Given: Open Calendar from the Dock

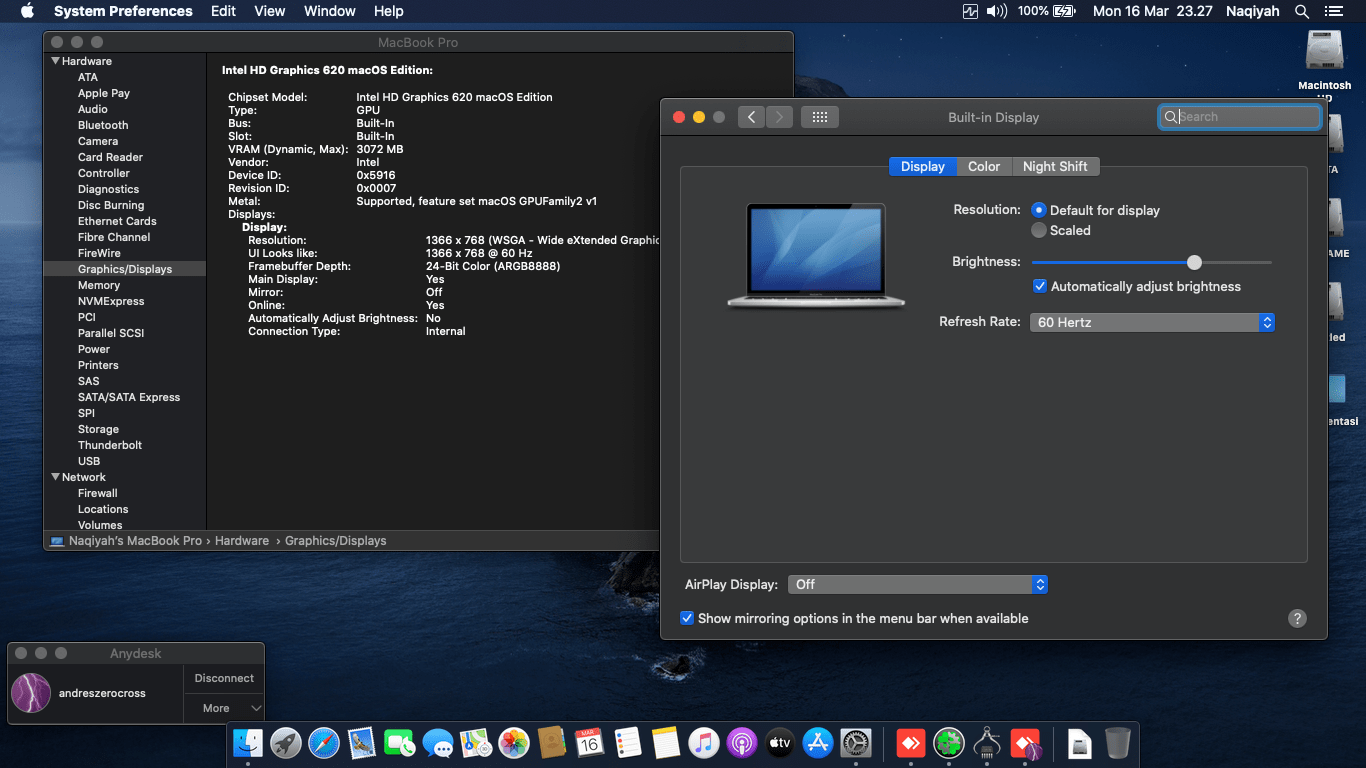Looking at the screenshot, I should [x=590, y=743].
